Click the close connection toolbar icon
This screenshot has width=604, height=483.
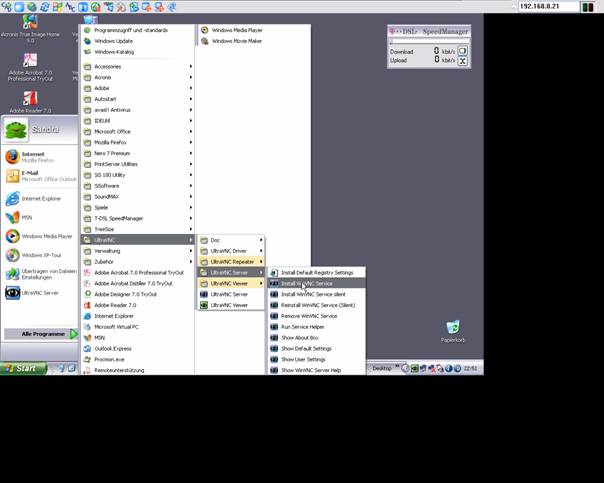click(96, 7)
